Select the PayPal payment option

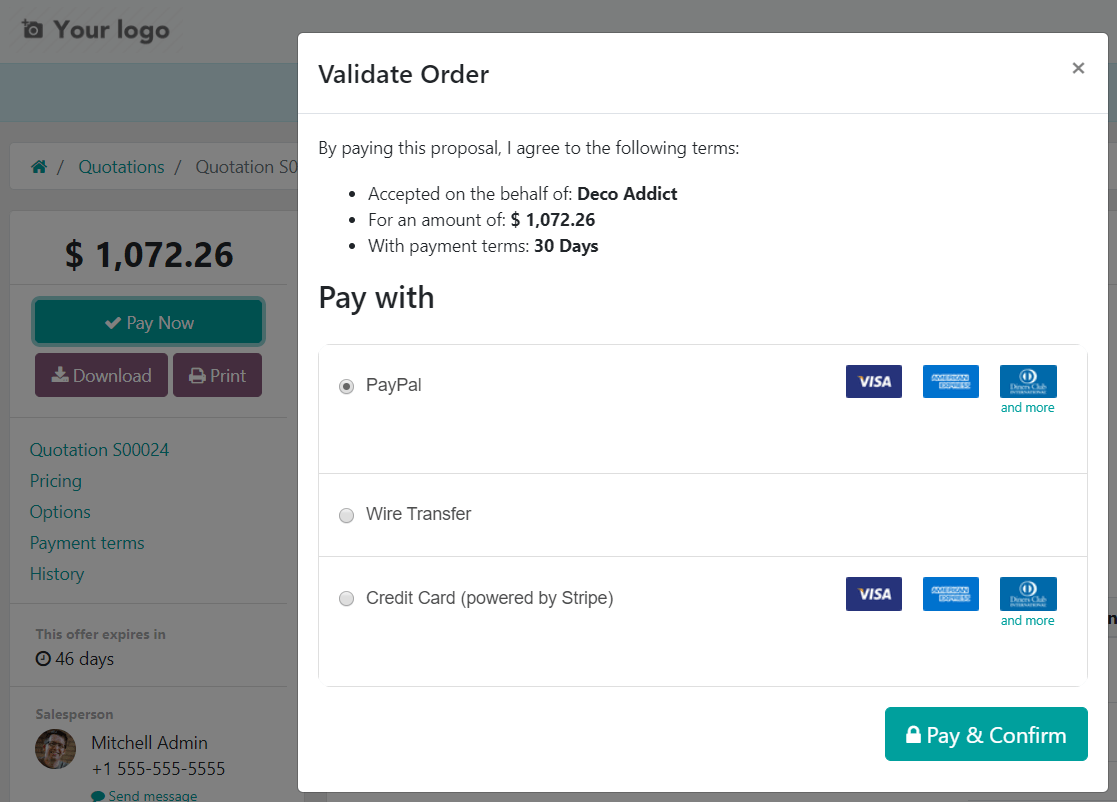(x=346, y=385)
